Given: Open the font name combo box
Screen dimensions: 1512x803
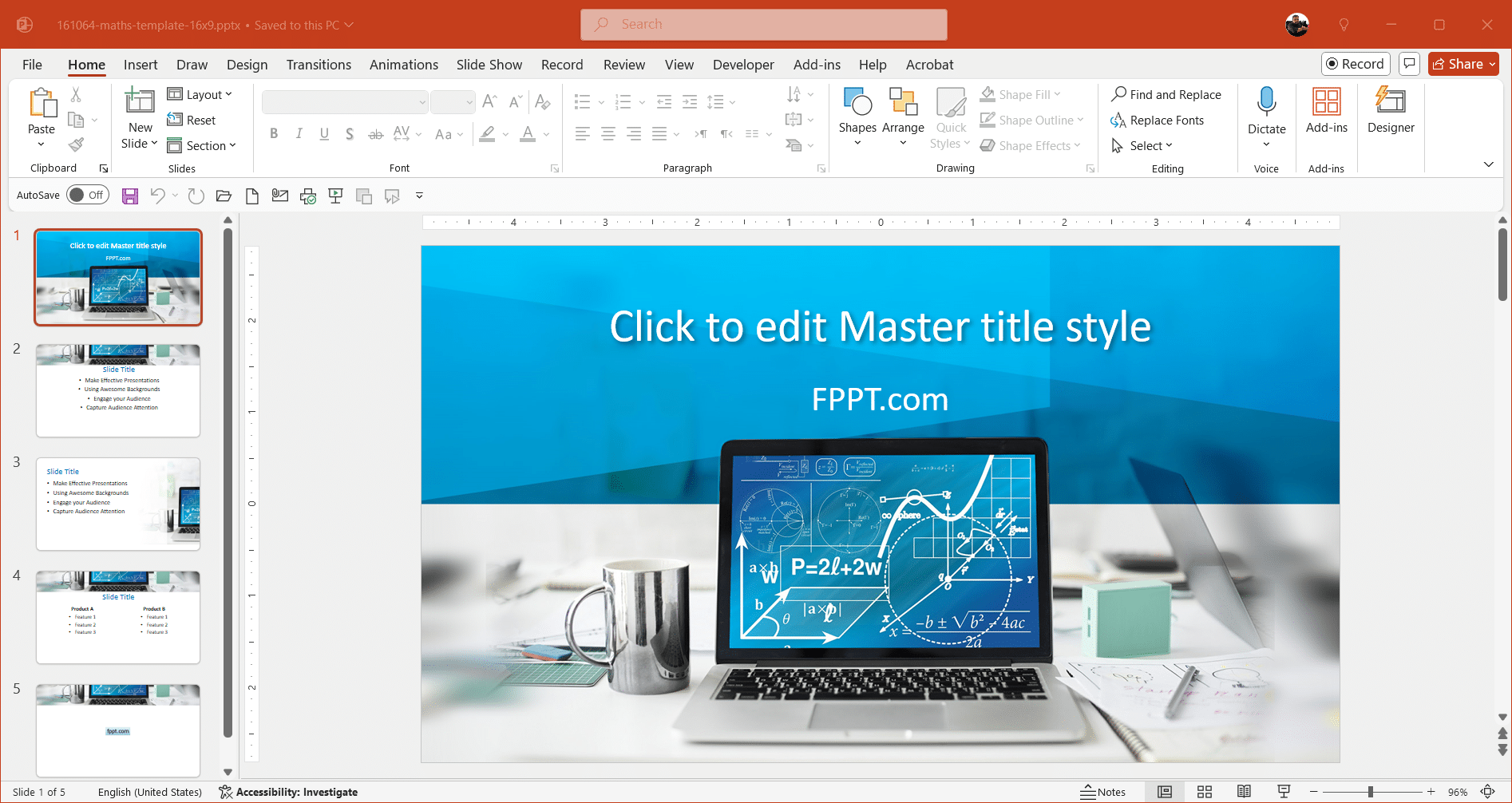Looking at the screenshot, I should point(345,101).
